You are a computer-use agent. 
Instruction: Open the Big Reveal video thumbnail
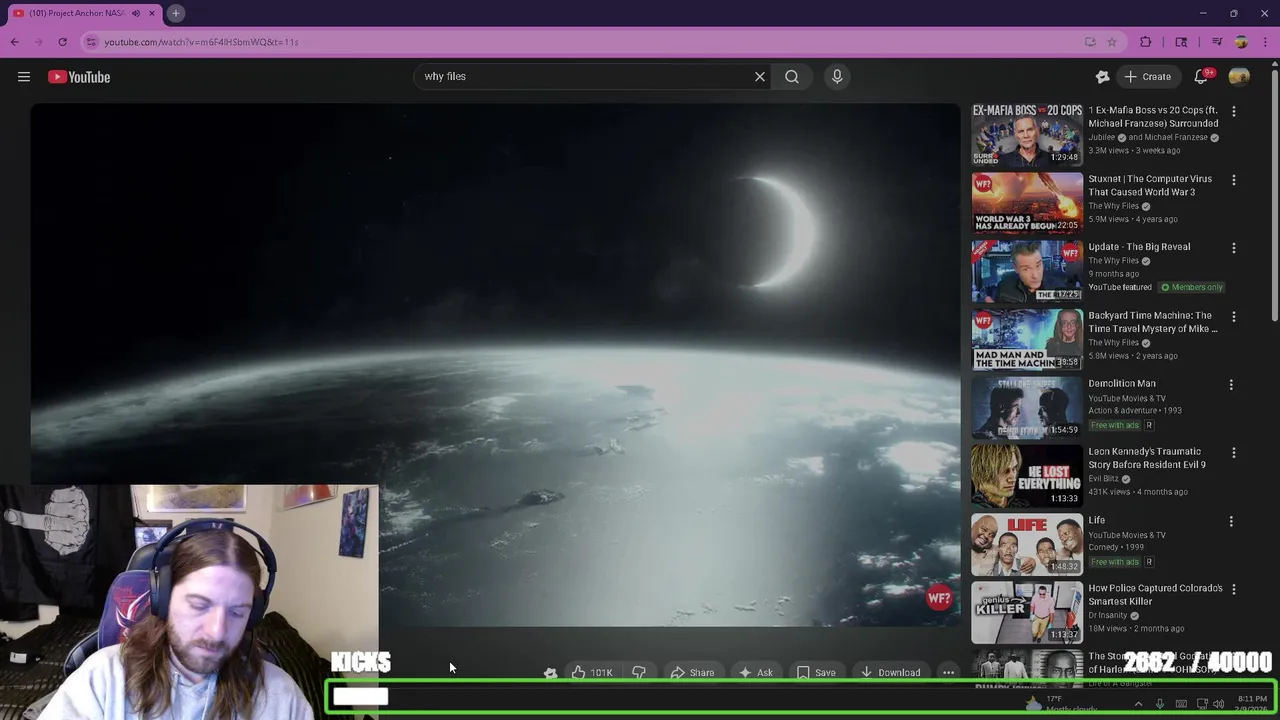pos(1027,271)
